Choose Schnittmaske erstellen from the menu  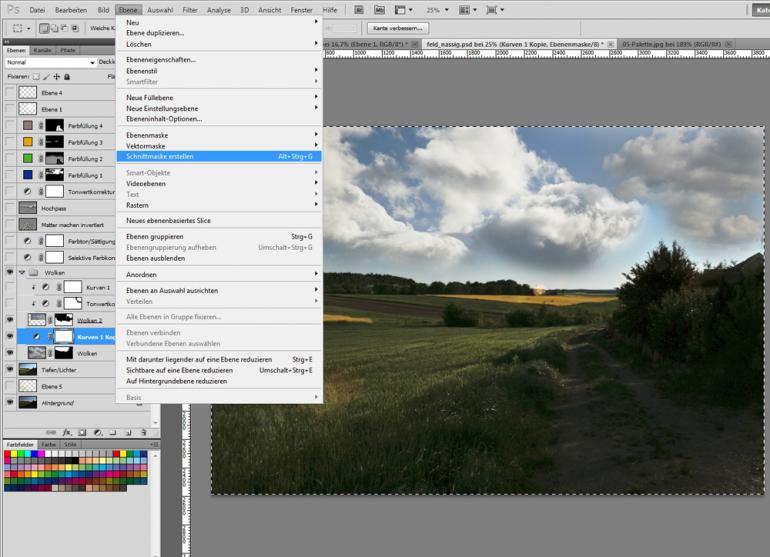point(160,156)
